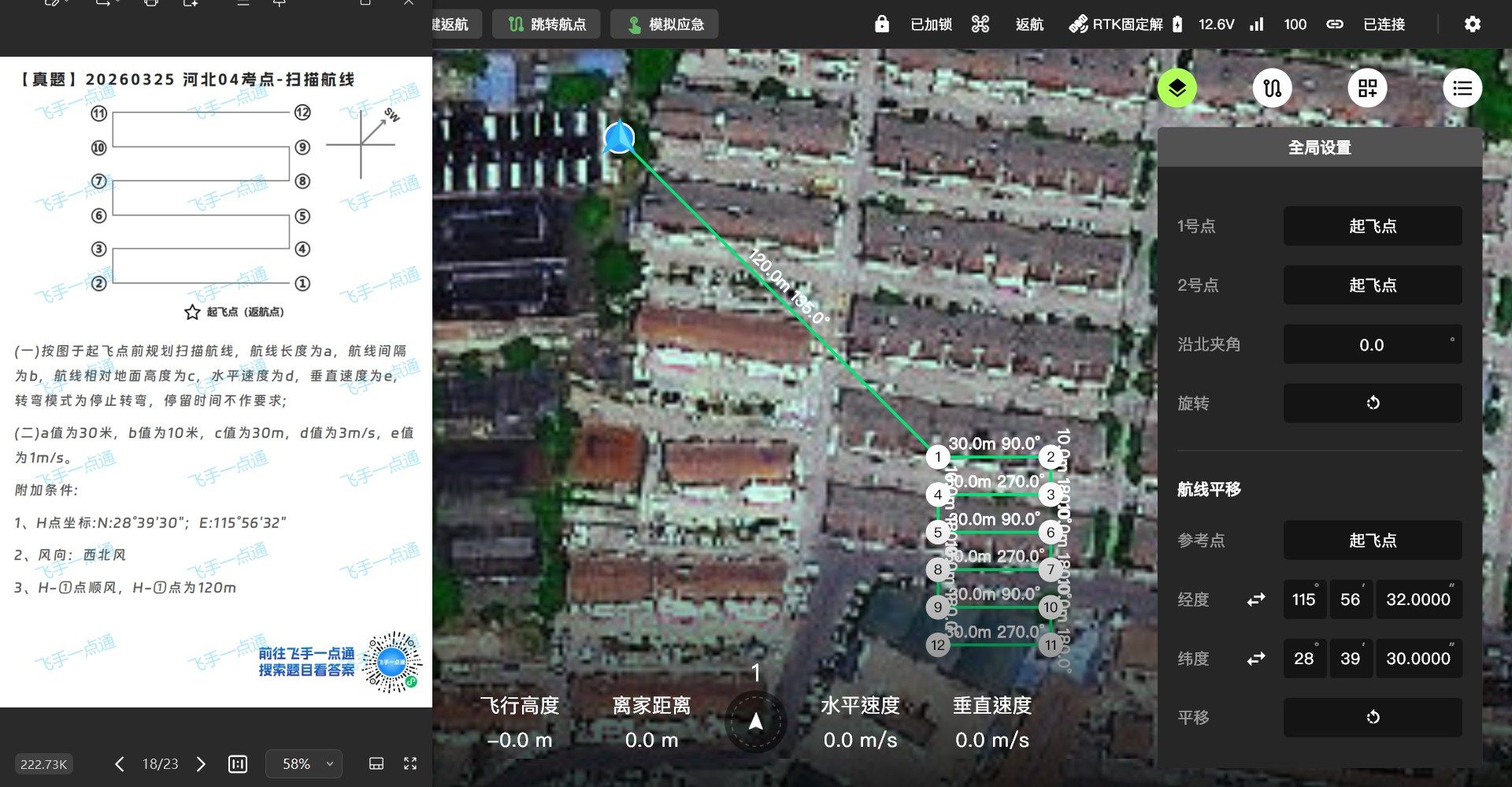Screen dimensions: 1512x787
Task: Click the 沿北夹角 angle input field
Action: (1372, 344)
